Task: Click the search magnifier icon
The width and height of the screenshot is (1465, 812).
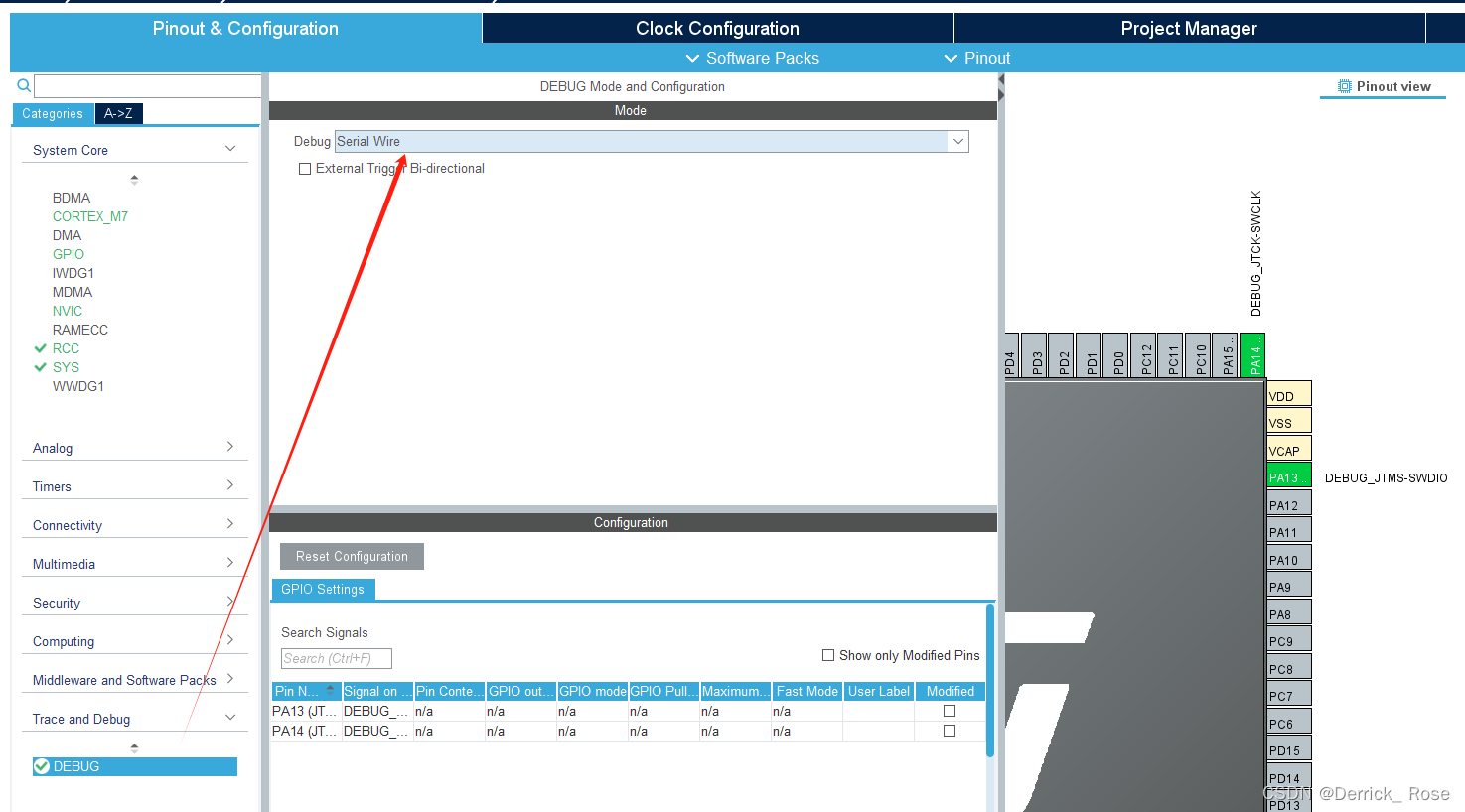Action: 24,86
